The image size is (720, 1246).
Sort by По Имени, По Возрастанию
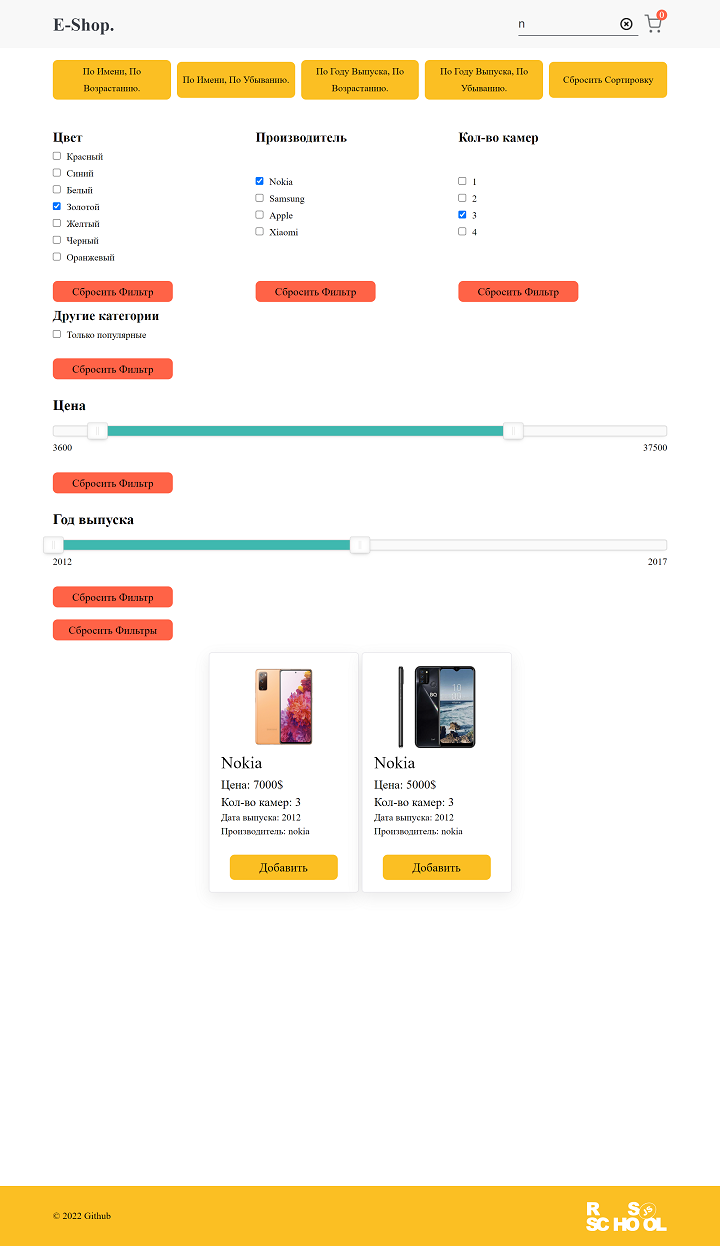point(111,79)
